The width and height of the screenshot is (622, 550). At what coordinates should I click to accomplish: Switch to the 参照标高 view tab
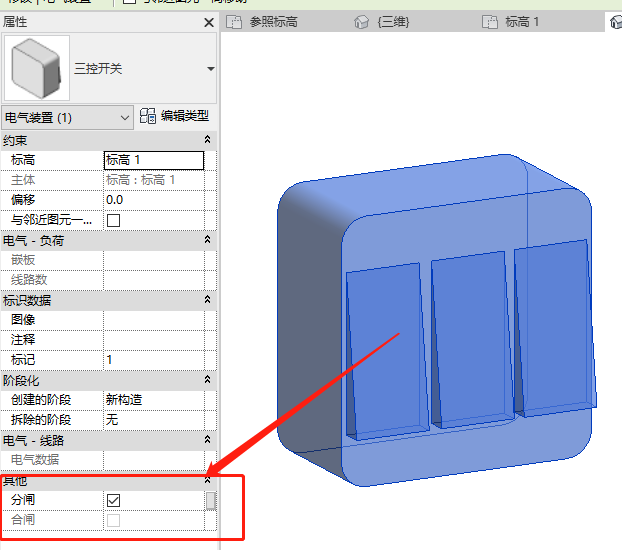click(262, 22)
